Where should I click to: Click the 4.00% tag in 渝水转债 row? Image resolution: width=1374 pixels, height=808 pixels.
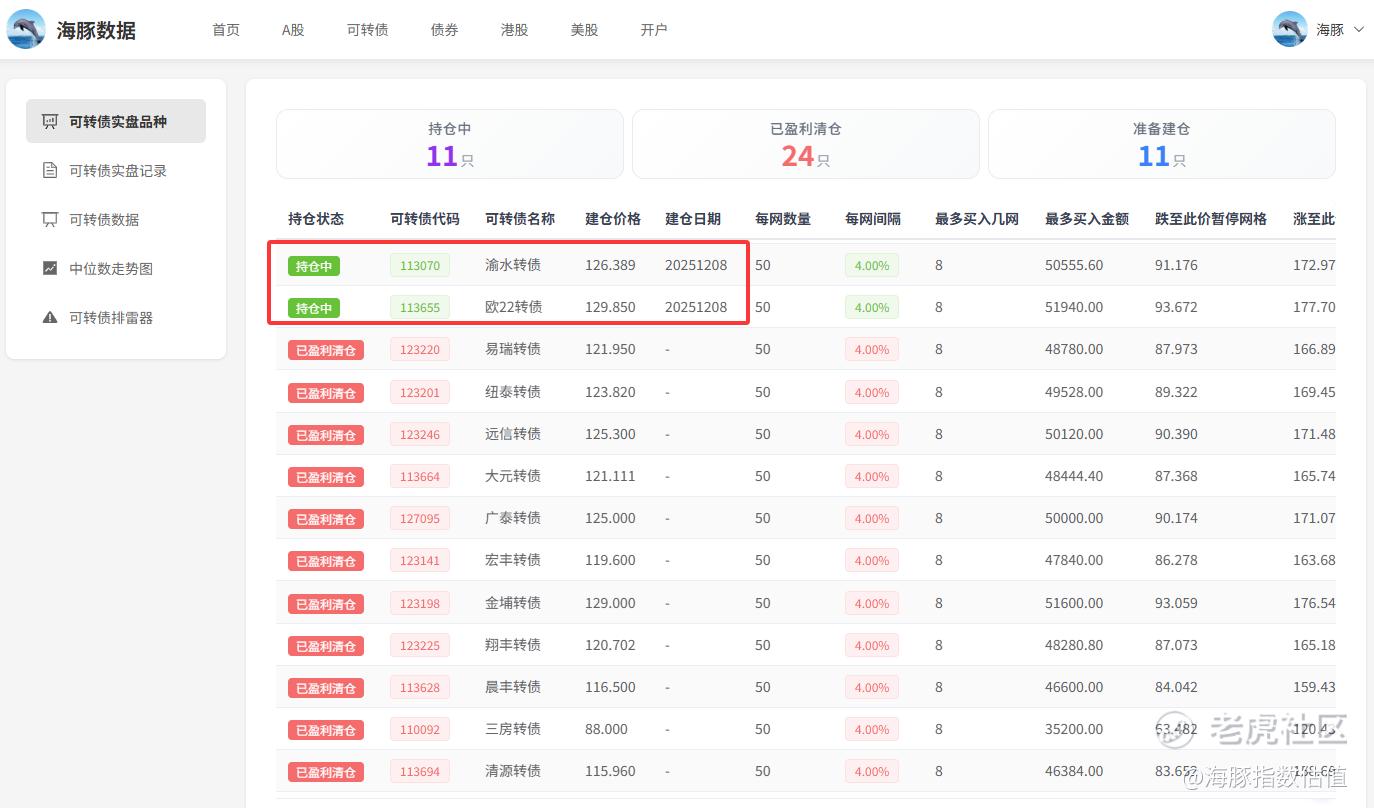click(x=872, y=265)
